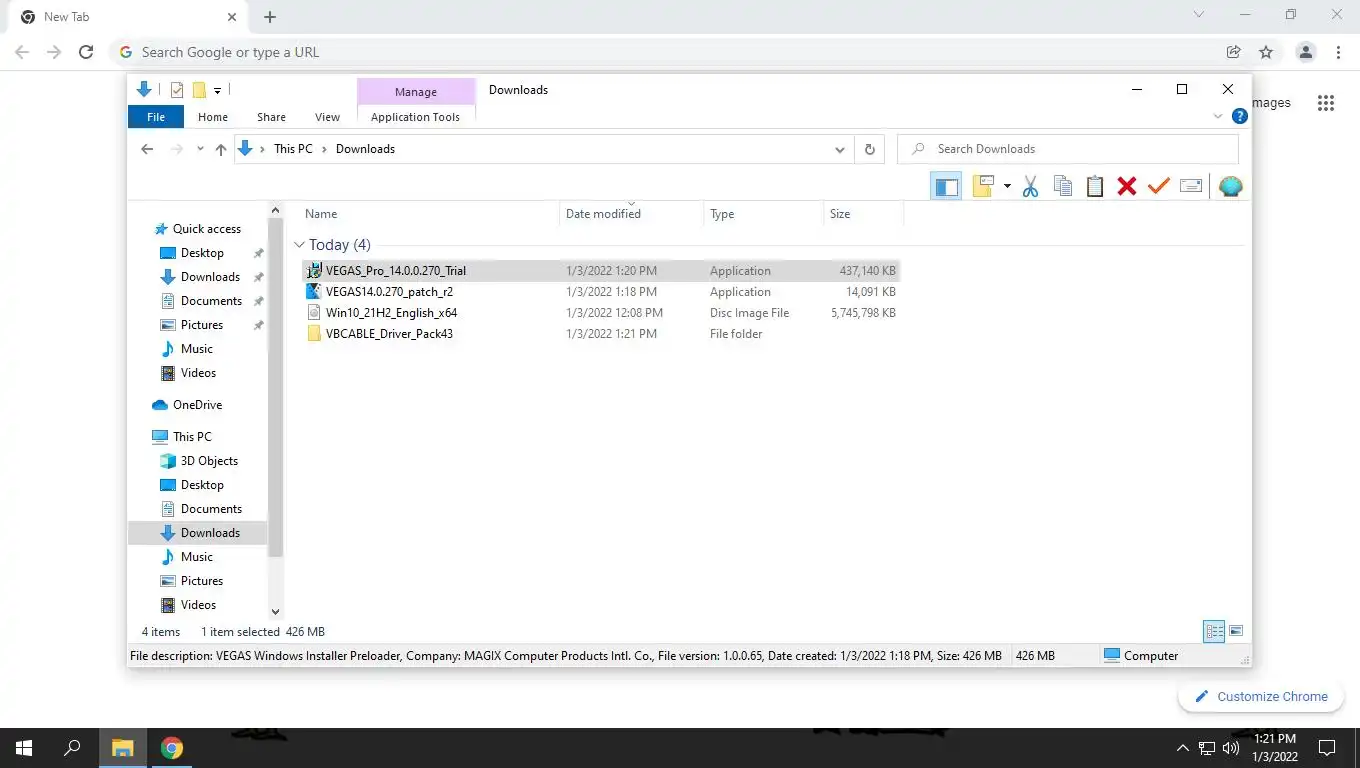1360x768 pixels.
Task: Open Windows Start menu
Action: 24,748
